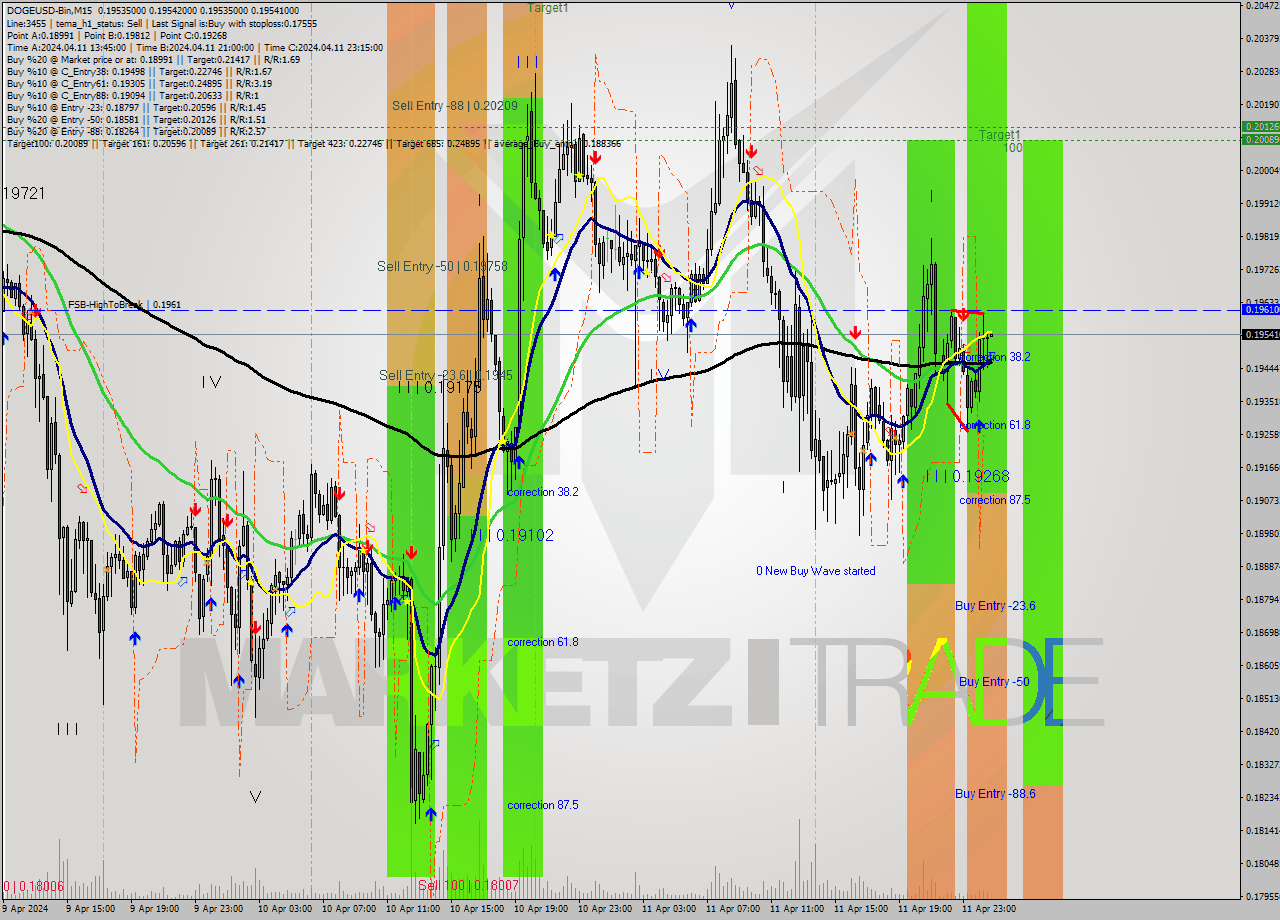Image resolution: width=1280 pixels, height=920 pixels.
Task: Click the 'Buy %10 @ C_Entry38' info line
Action: pyautogui.click(x=139, y=71)
